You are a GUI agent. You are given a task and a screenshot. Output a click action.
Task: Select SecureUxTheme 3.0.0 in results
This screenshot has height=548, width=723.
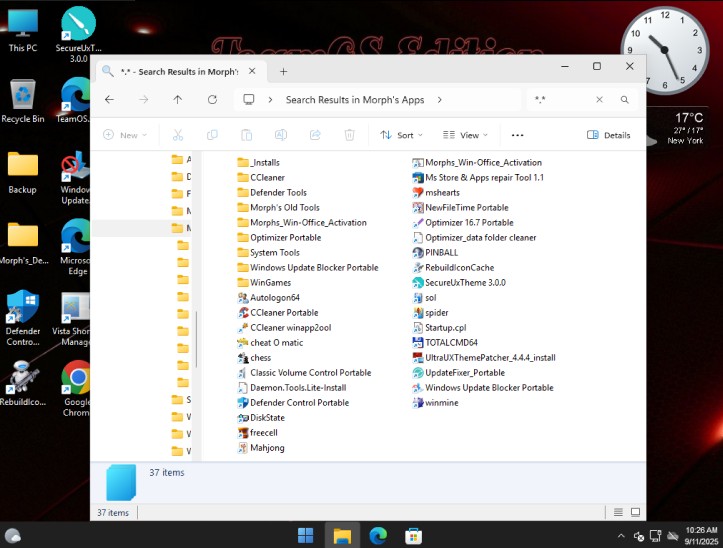tap(459, 283)
